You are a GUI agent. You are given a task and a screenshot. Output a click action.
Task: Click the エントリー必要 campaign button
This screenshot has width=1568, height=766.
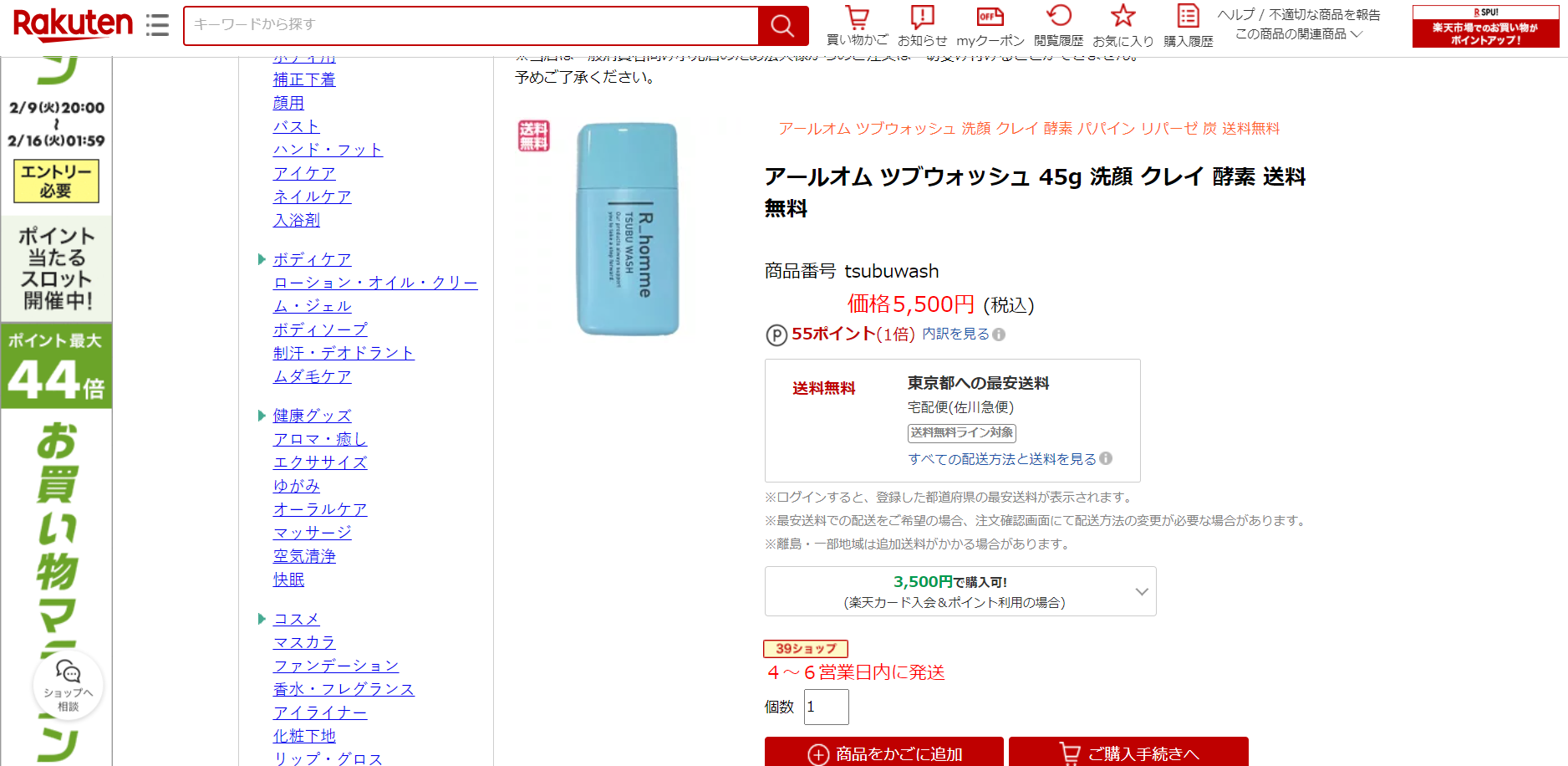pos(56,181)
